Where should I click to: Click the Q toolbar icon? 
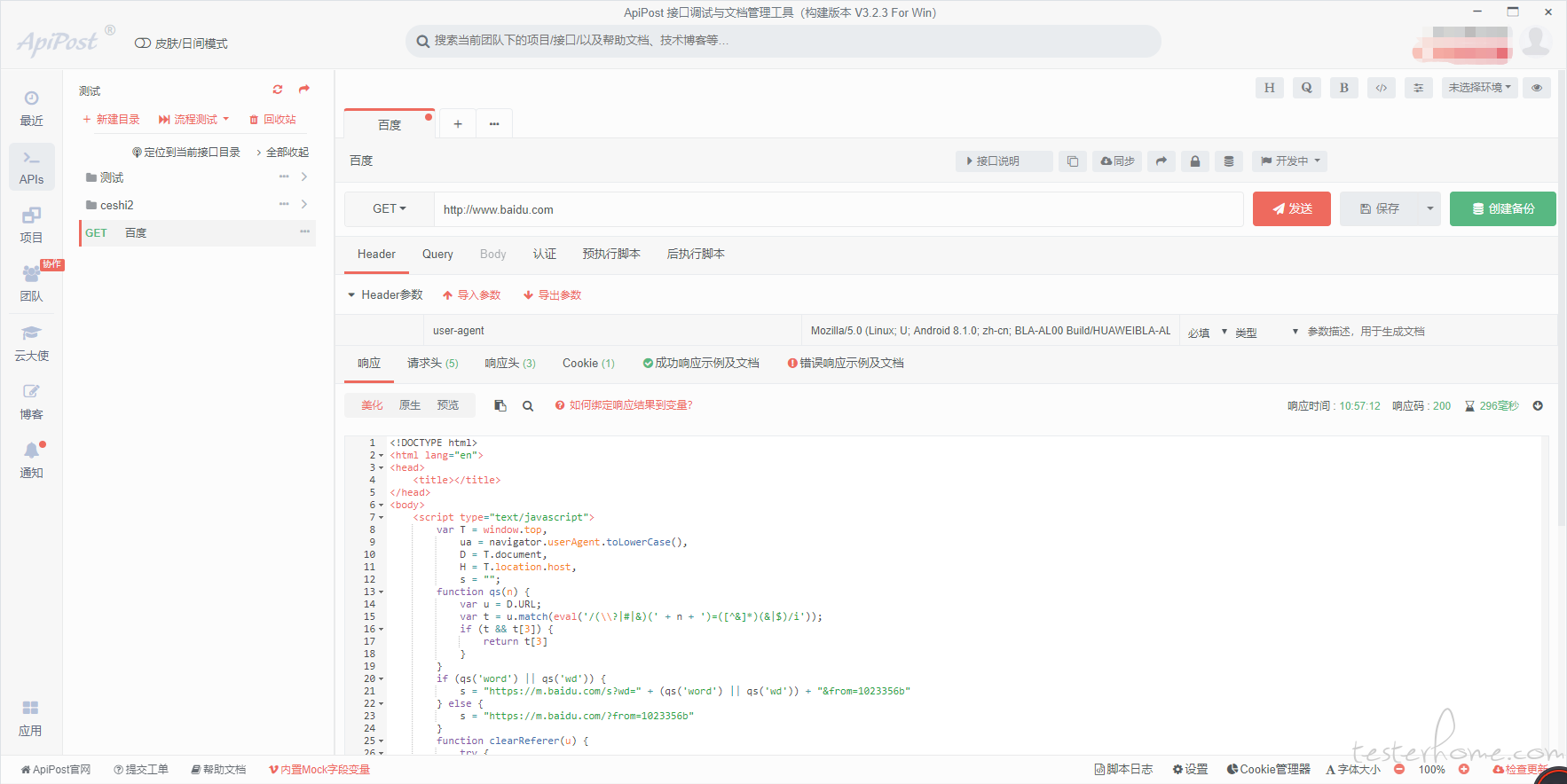point(1306,88)
